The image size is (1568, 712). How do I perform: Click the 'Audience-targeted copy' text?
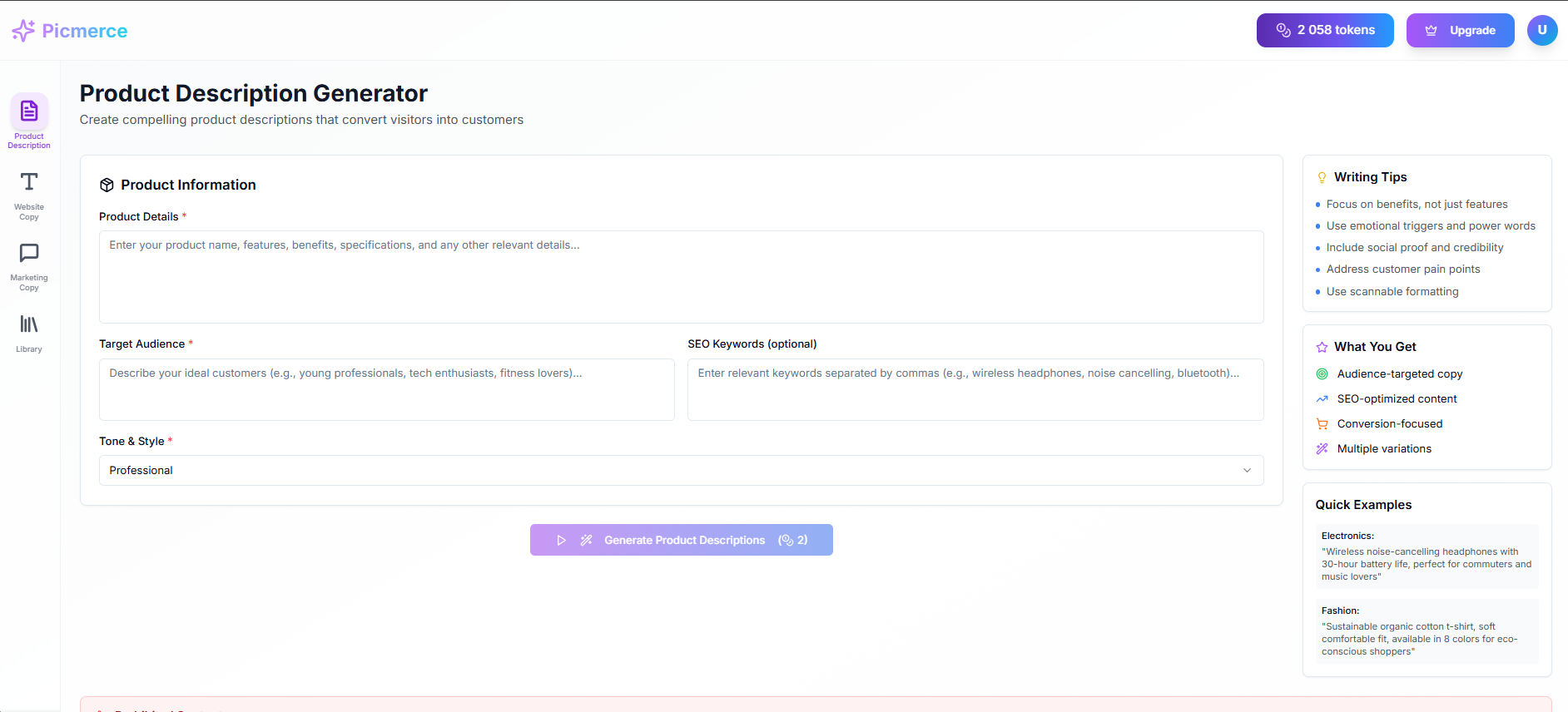pos(1400,374)
